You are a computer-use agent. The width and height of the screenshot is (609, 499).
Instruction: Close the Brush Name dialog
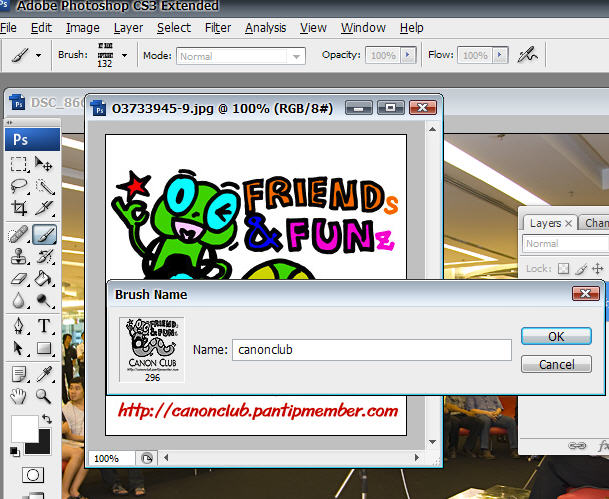click(585, 294)
